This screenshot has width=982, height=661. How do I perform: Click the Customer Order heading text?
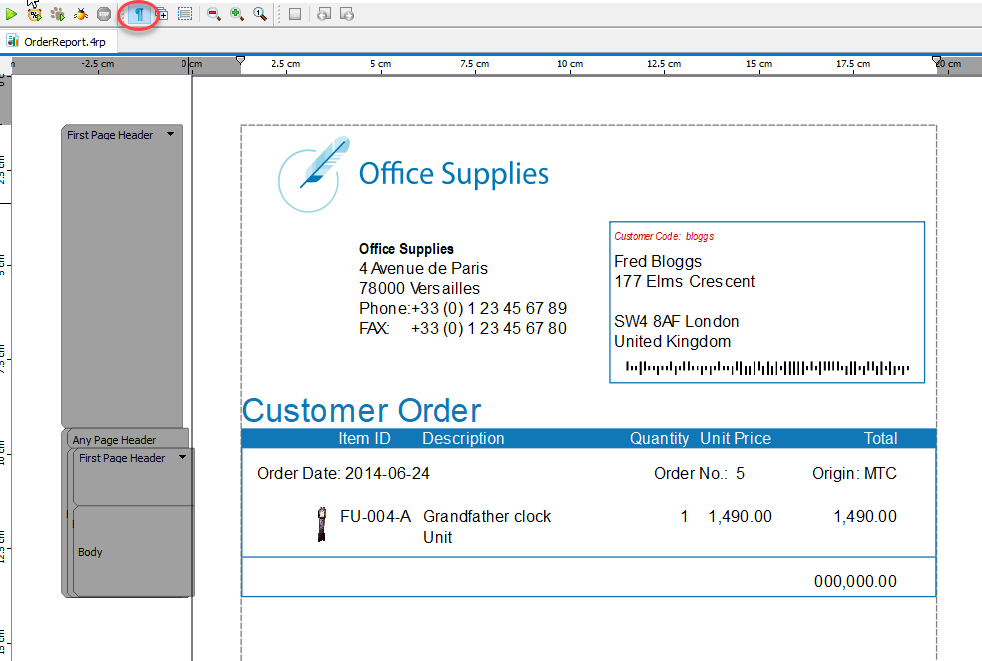tap(361, 410)
